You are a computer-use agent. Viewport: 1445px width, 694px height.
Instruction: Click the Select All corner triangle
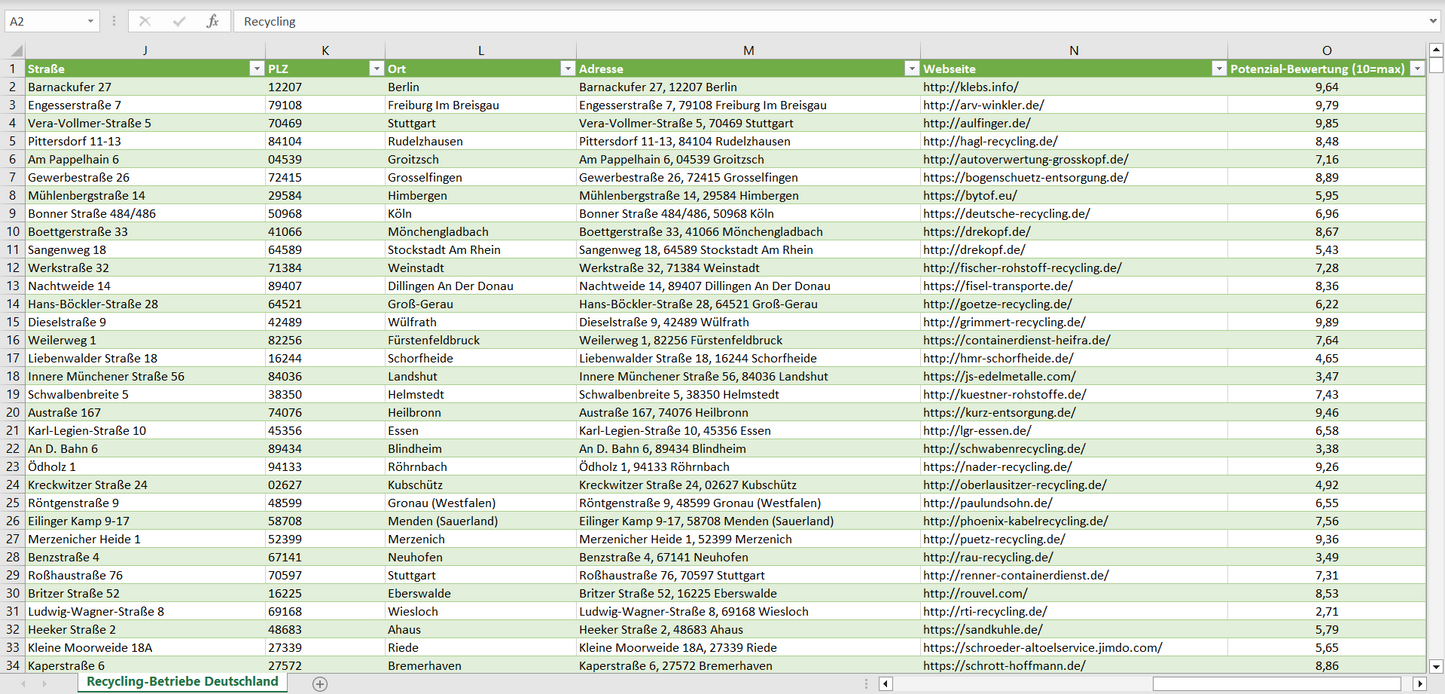[15, 51]
